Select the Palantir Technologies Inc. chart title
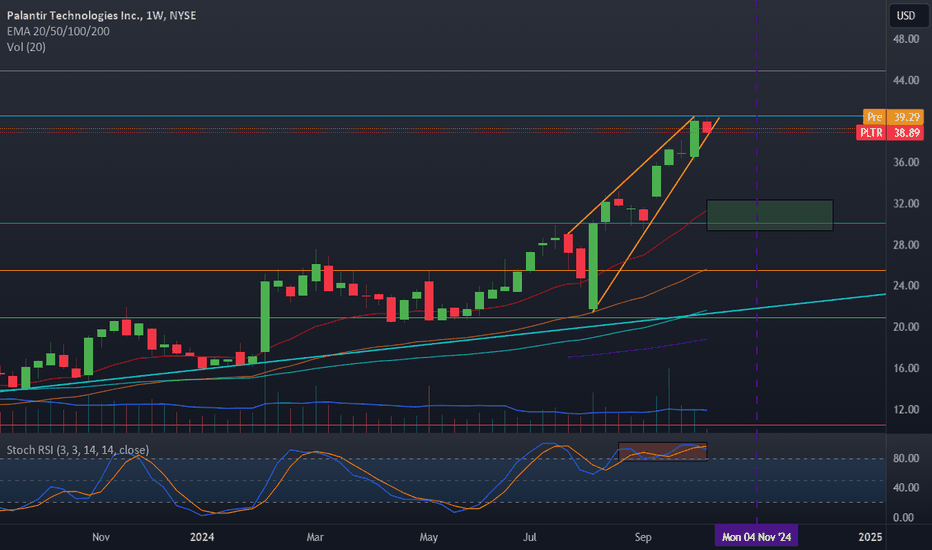Viewport: 932px width, 550px height. tap(102, 15)
